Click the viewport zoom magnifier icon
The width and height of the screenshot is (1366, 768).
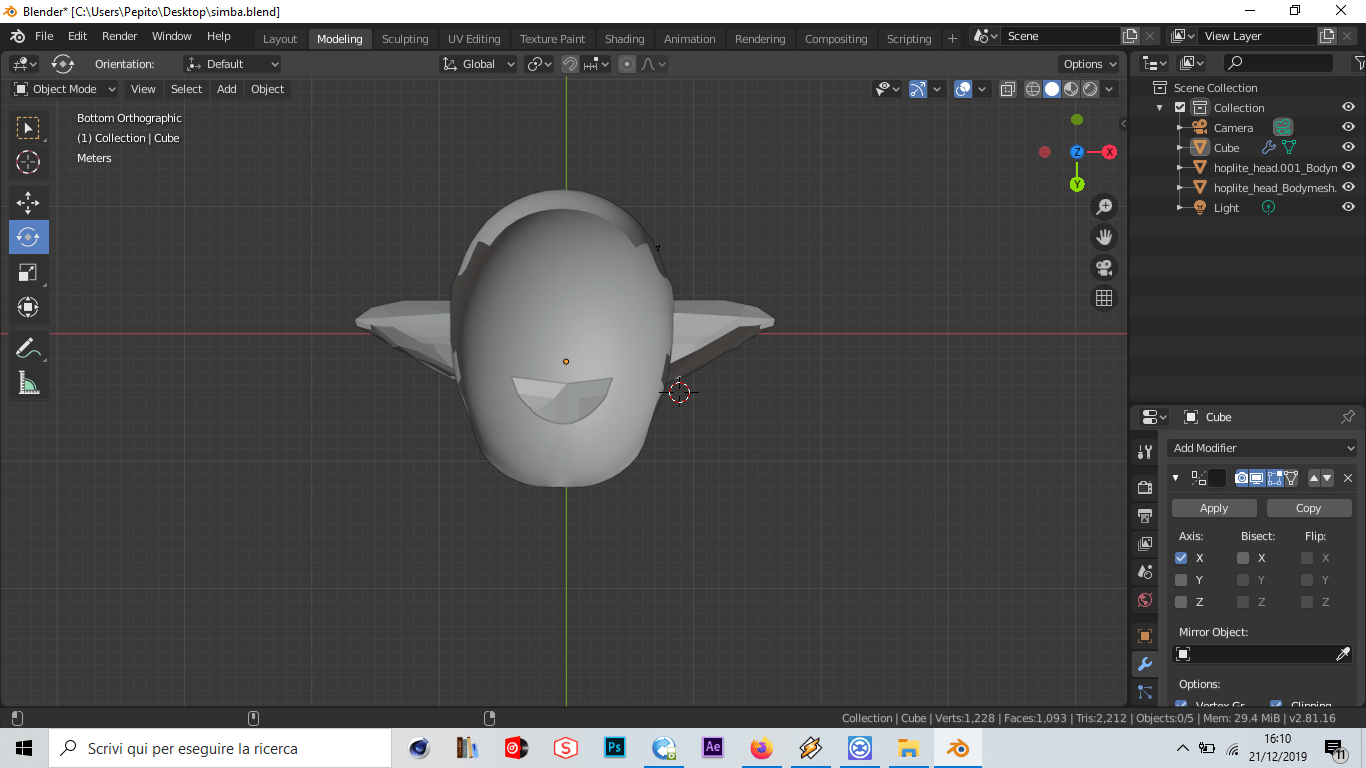point(1104,207)
